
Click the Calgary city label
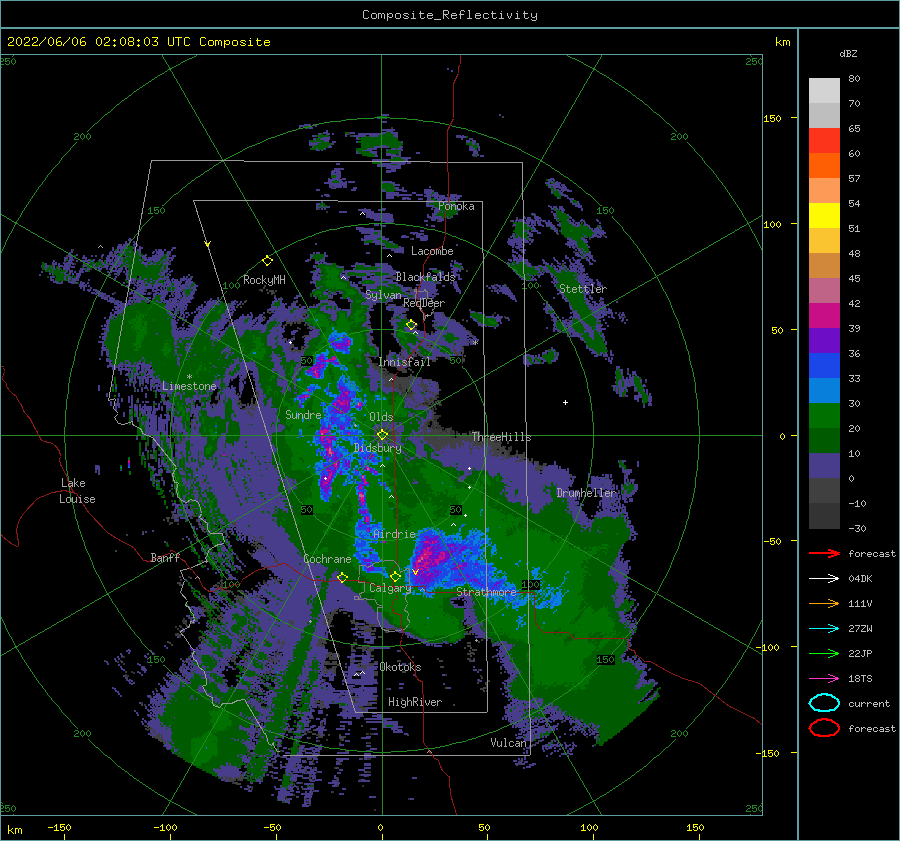[x=390, y=588]
